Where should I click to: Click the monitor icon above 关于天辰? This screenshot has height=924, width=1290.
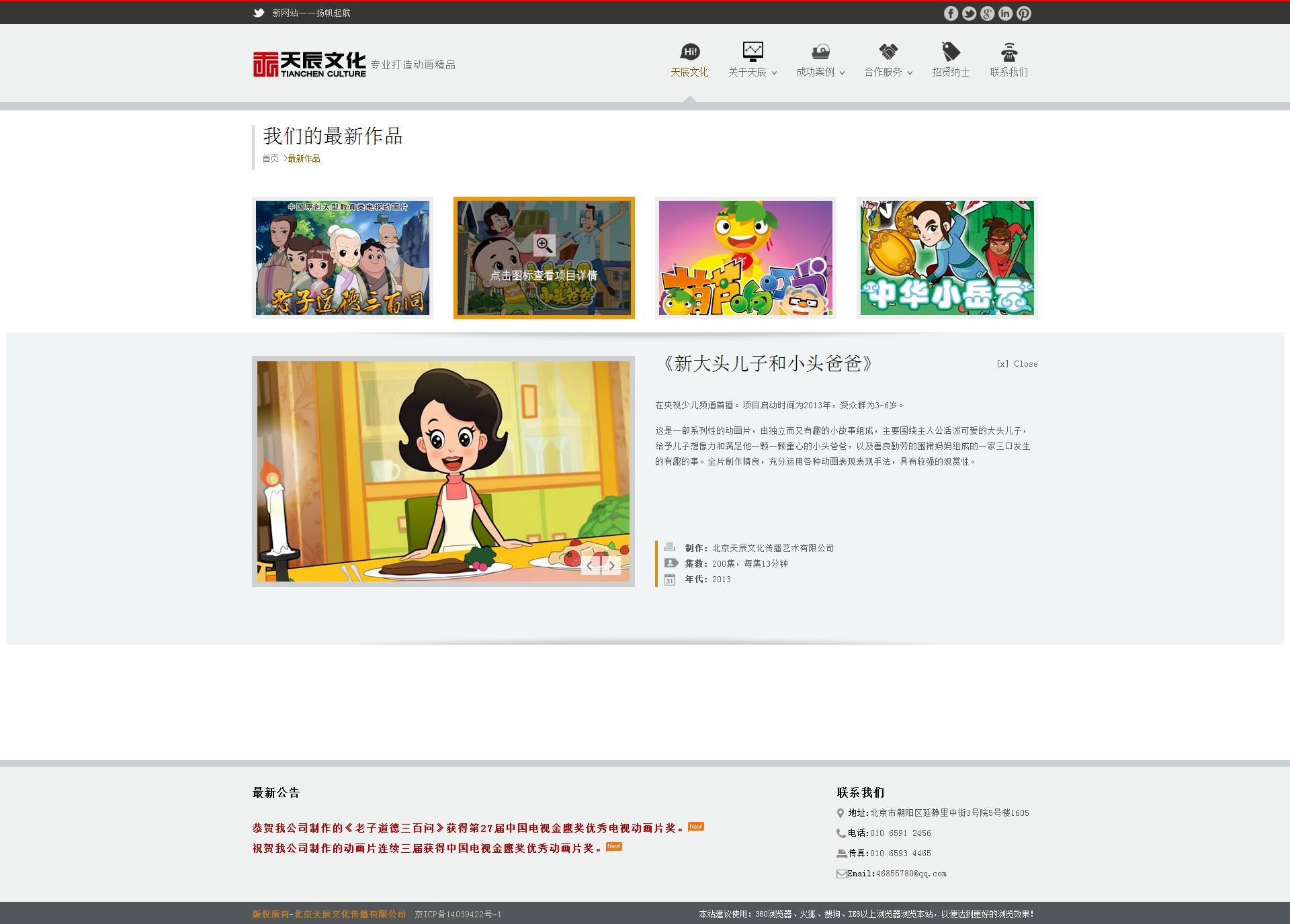click(752, 52)
